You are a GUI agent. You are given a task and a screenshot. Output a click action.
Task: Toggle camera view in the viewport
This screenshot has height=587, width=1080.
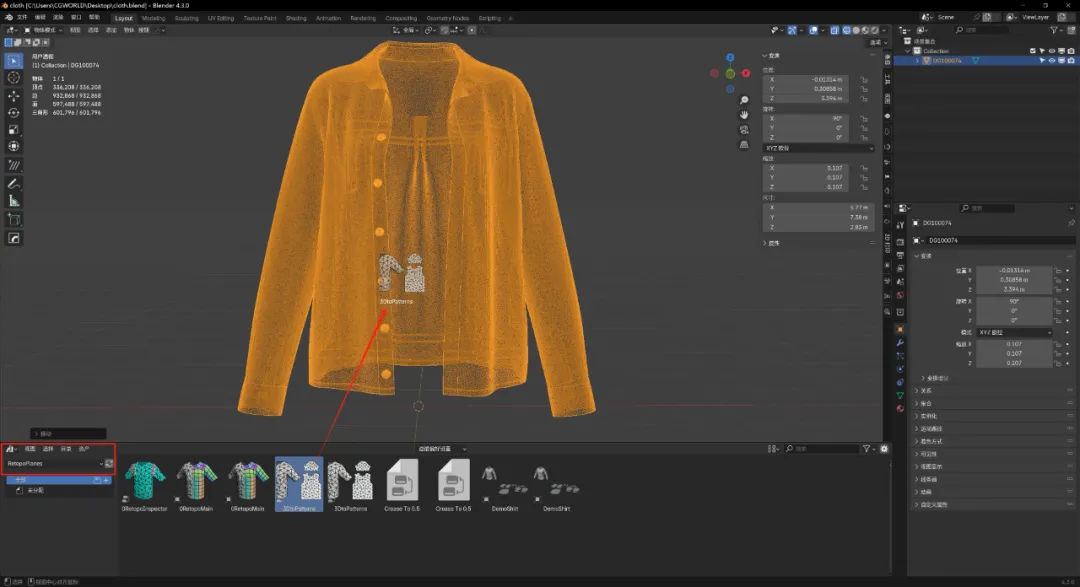[x=744, y=130]
